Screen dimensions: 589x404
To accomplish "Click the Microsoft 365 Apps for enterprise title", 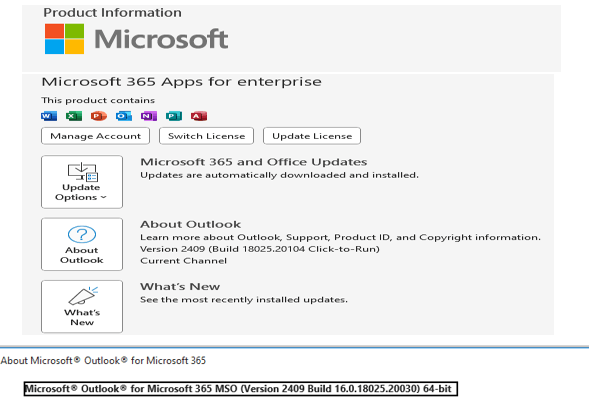I will pos(181,81).
